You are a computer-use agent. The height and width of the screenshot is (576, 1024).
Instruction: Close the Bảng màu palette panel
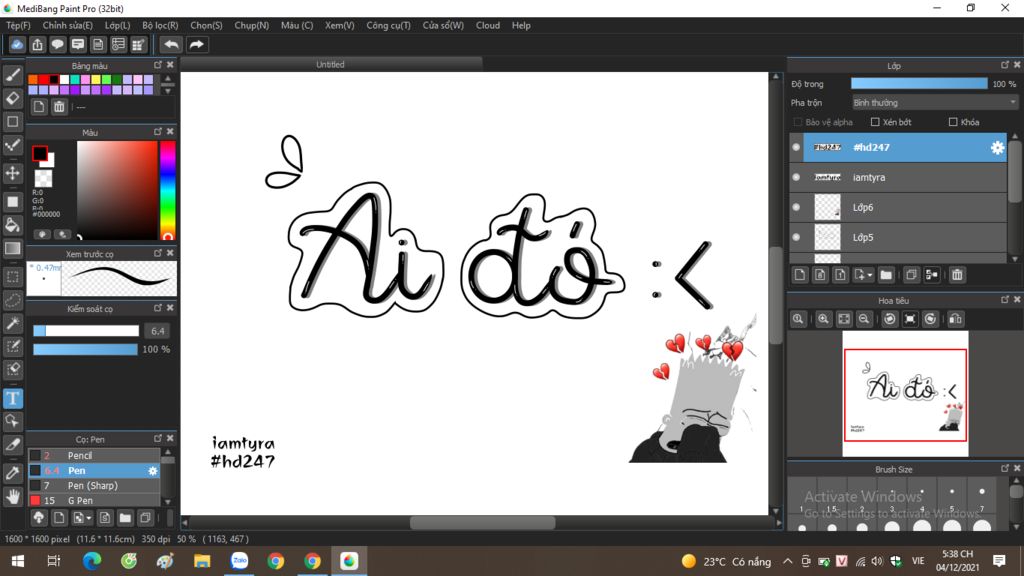170,65
